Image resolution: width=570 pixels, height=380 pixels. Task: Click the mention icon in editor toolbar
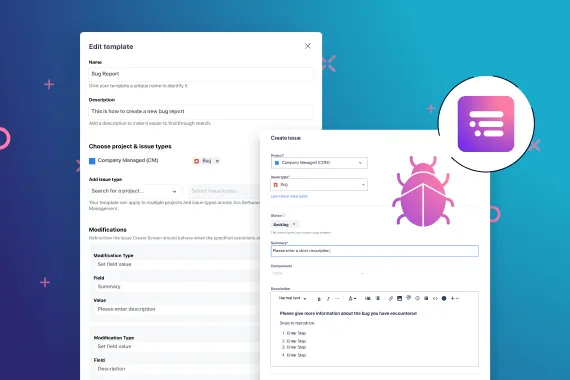[x=409, y=298]
